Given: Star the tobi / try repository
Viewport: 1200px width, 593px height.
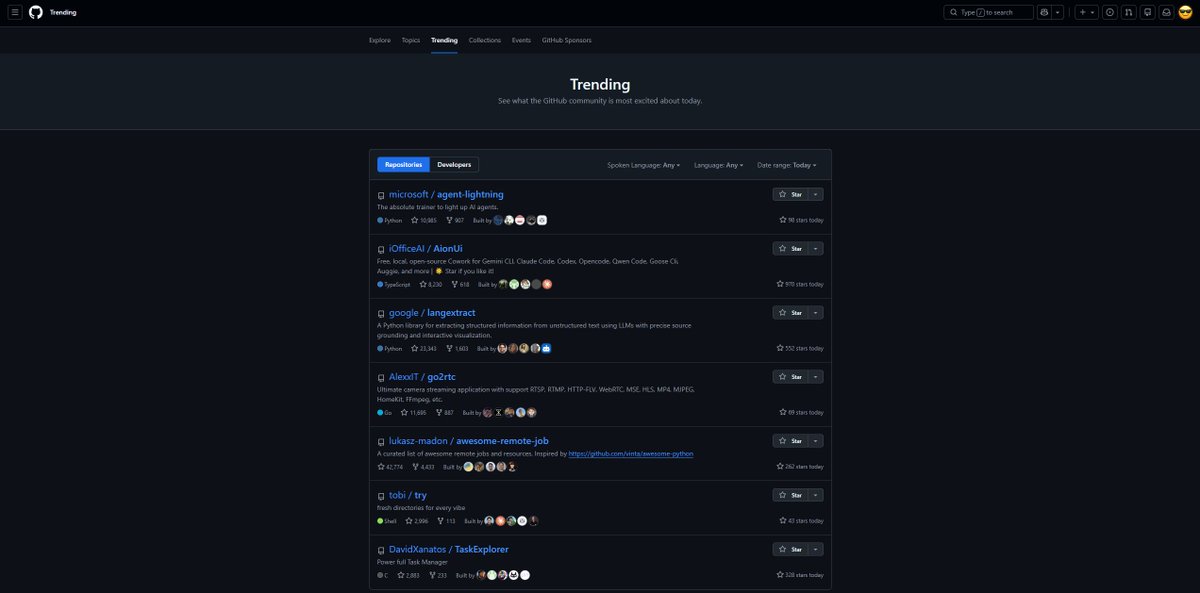Looking at the screenshot, I should pos(790,494).
